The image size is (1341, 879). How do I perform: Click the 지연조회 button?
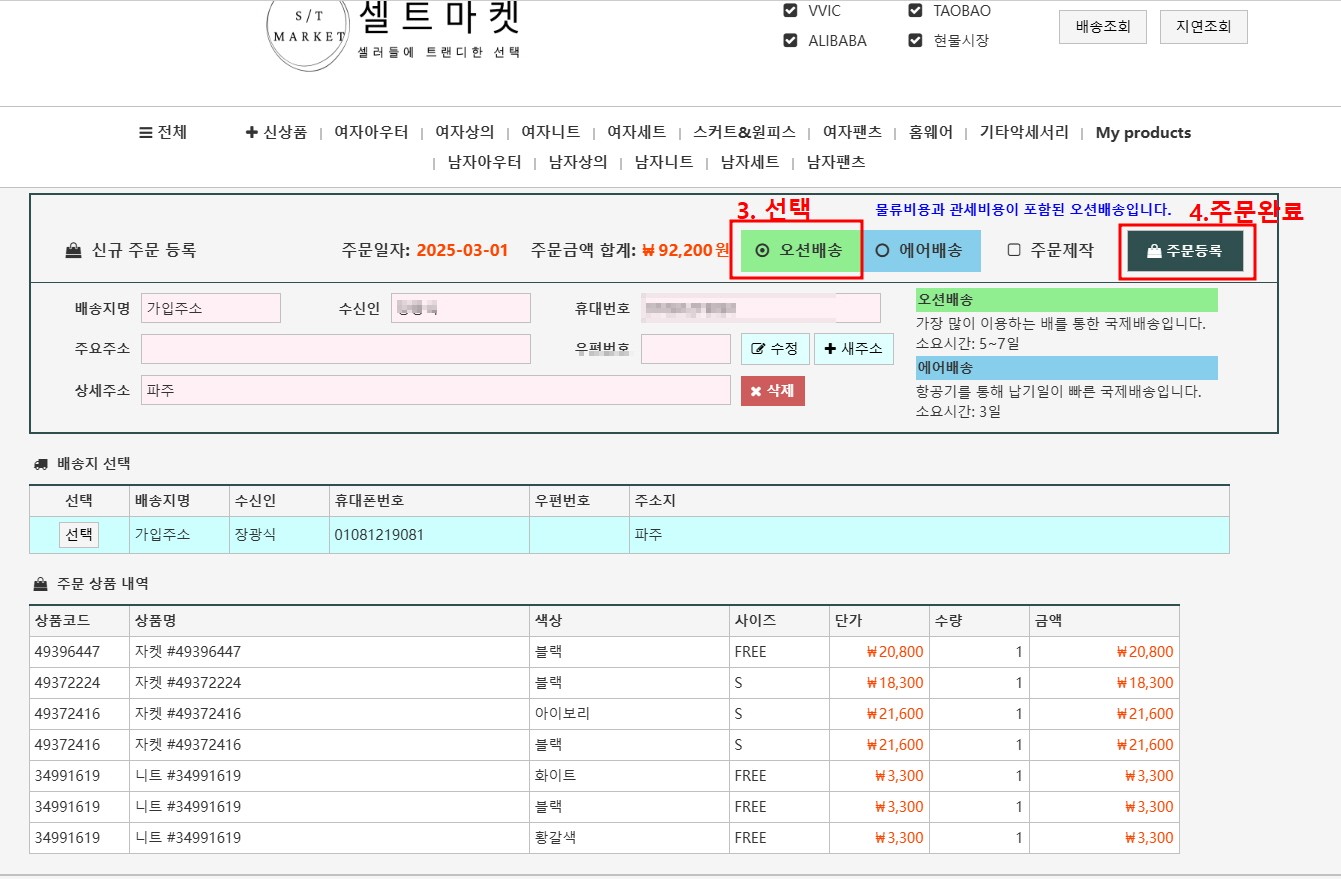[1204, 27]
